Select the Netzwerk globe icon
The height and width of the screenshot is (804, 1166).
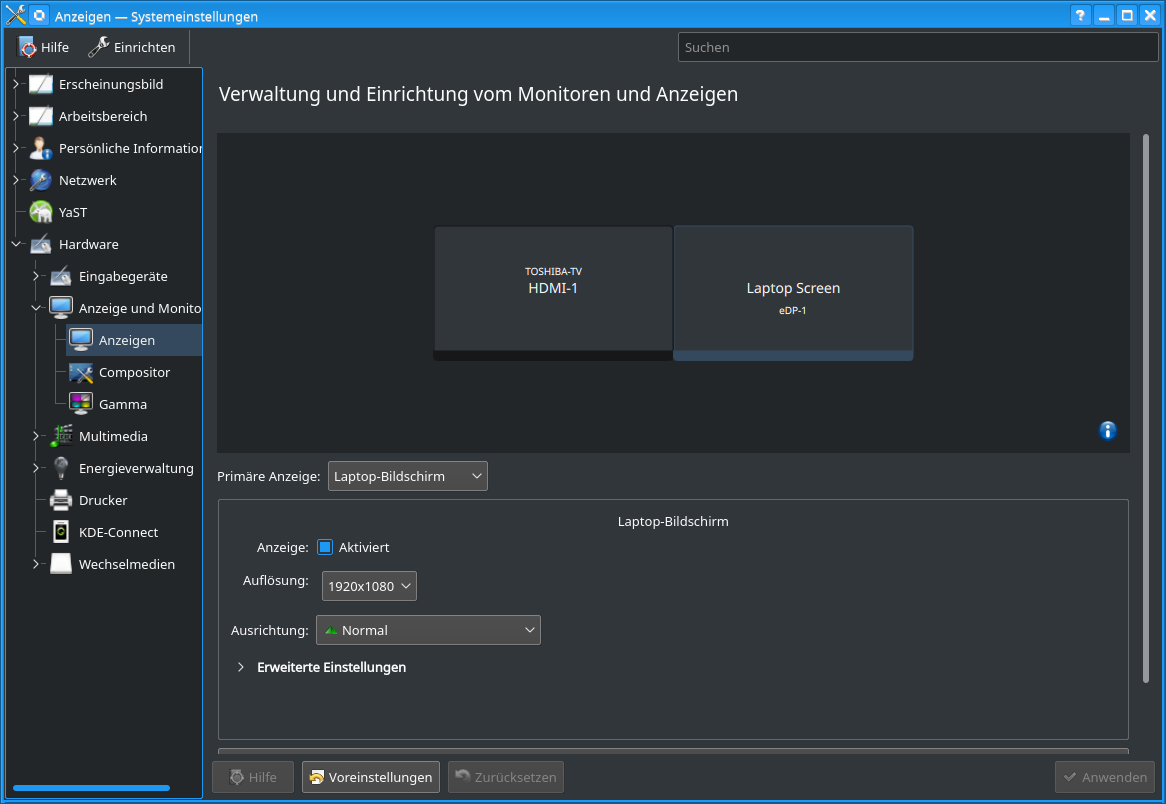41,180
